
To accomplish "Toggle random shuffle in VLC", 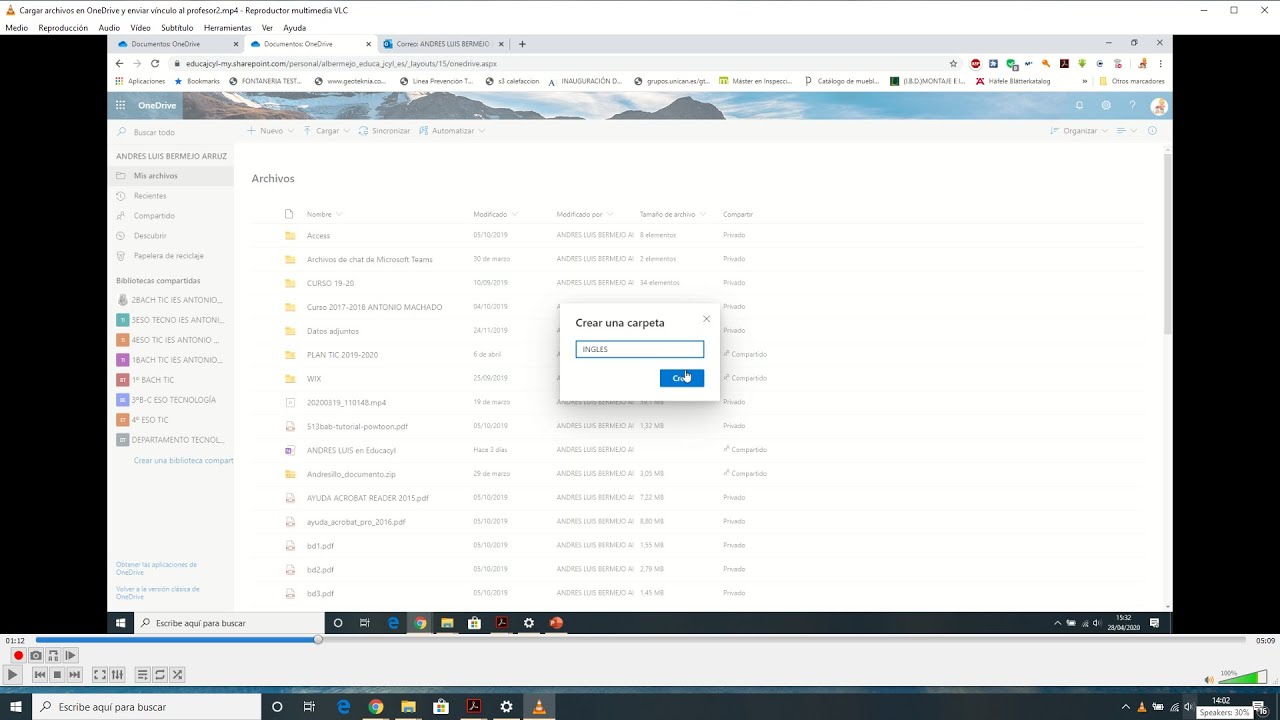I will pos(177,675).
